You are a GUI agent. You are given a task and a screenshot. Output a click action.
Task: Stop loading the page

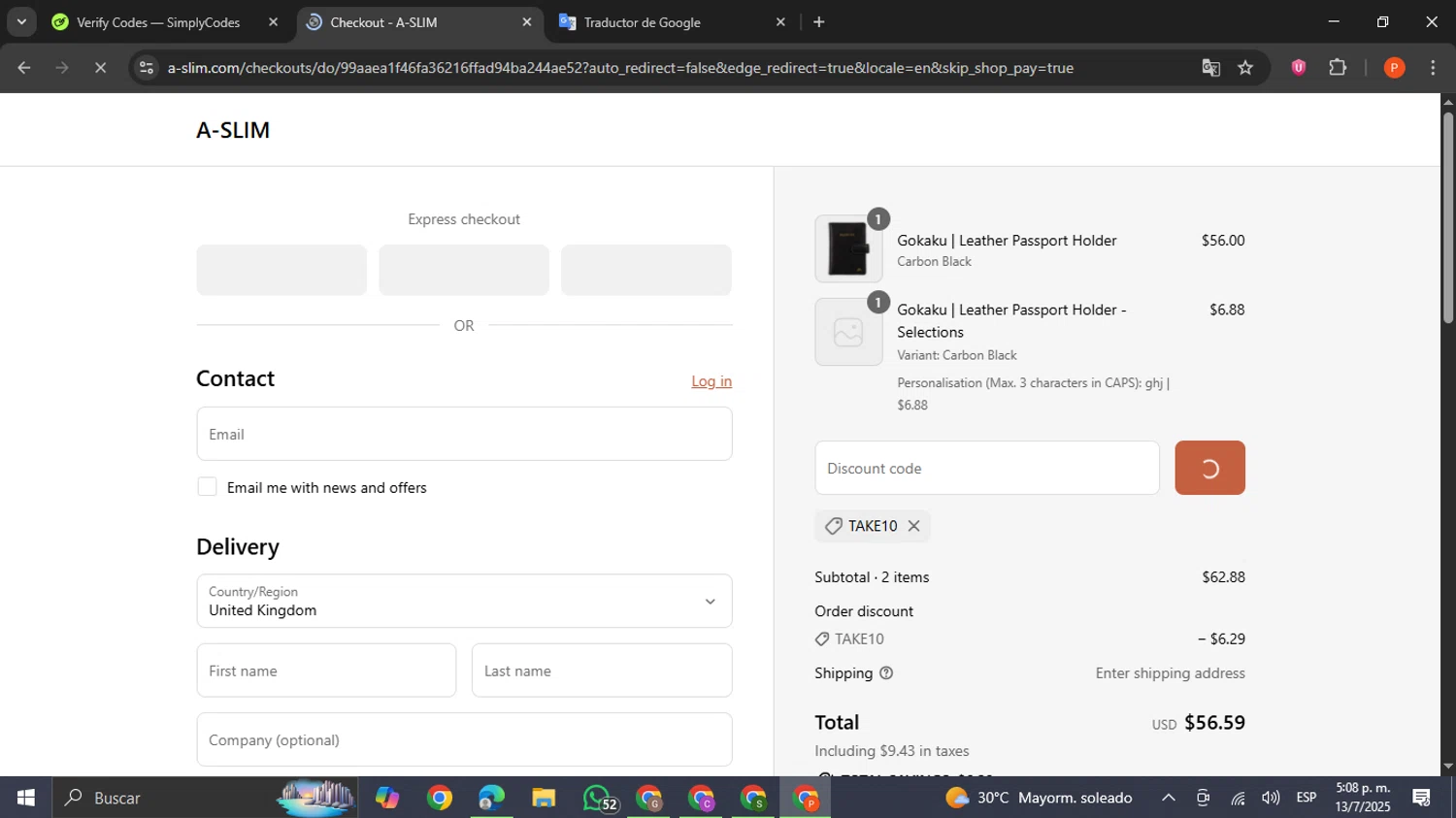click(100, 68)
